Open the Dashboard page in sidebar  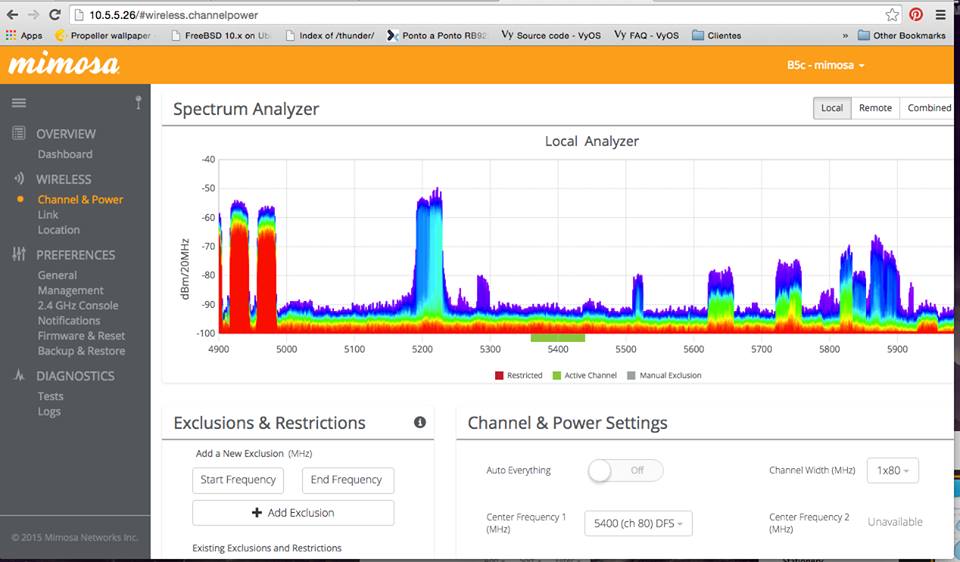65,154
